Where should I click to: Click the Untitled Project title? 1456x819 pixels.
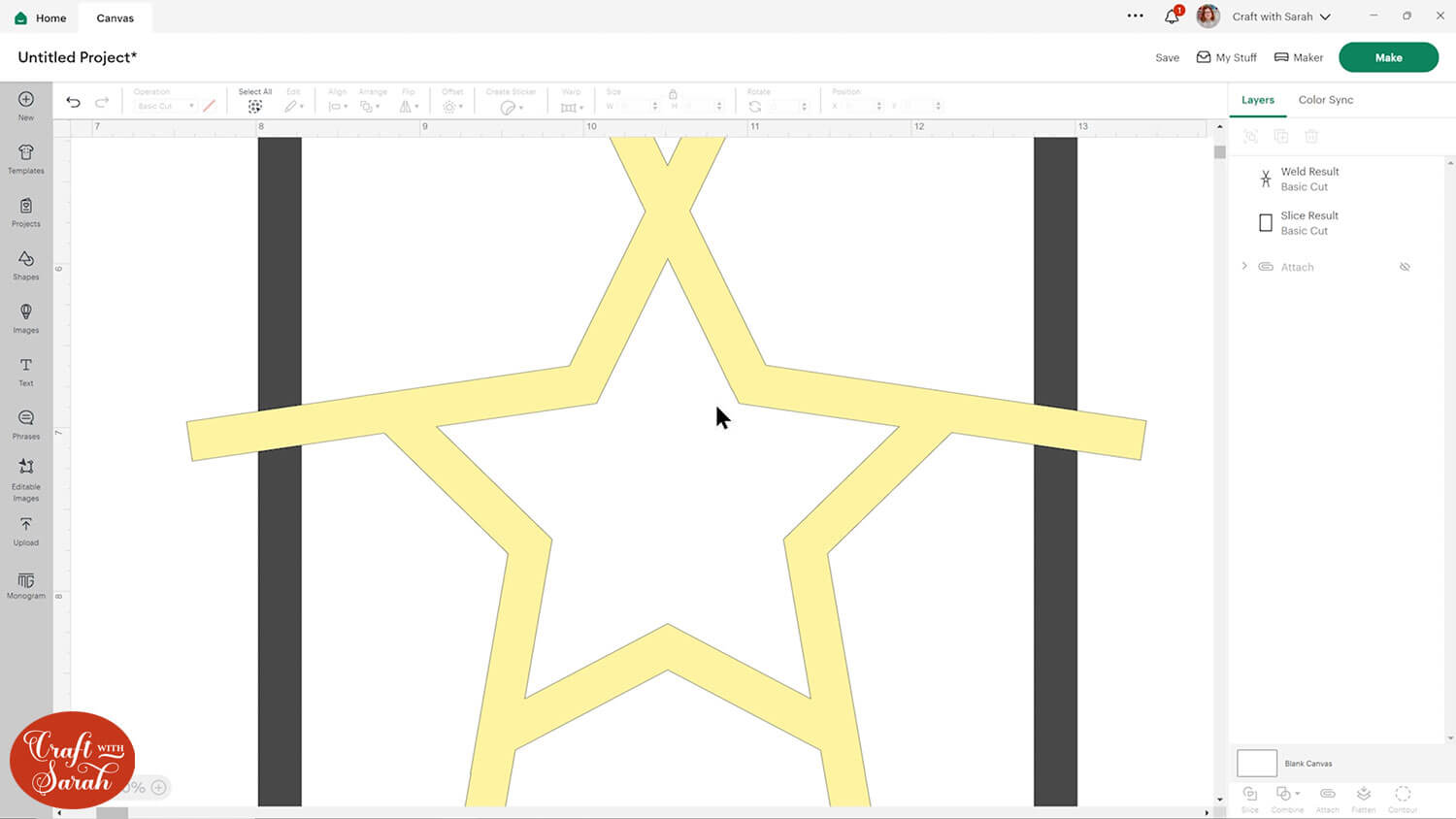click(78, 57)
